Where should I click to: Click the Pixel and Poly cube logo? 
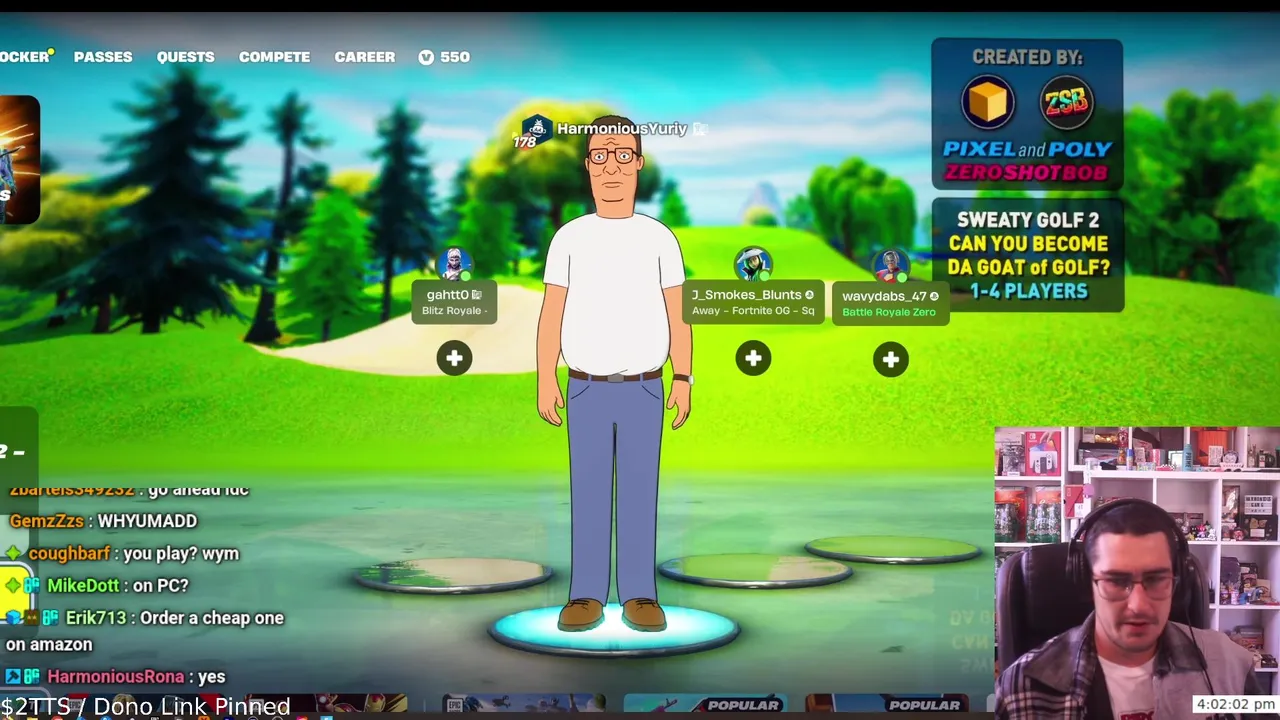click(x=988, y=102)
